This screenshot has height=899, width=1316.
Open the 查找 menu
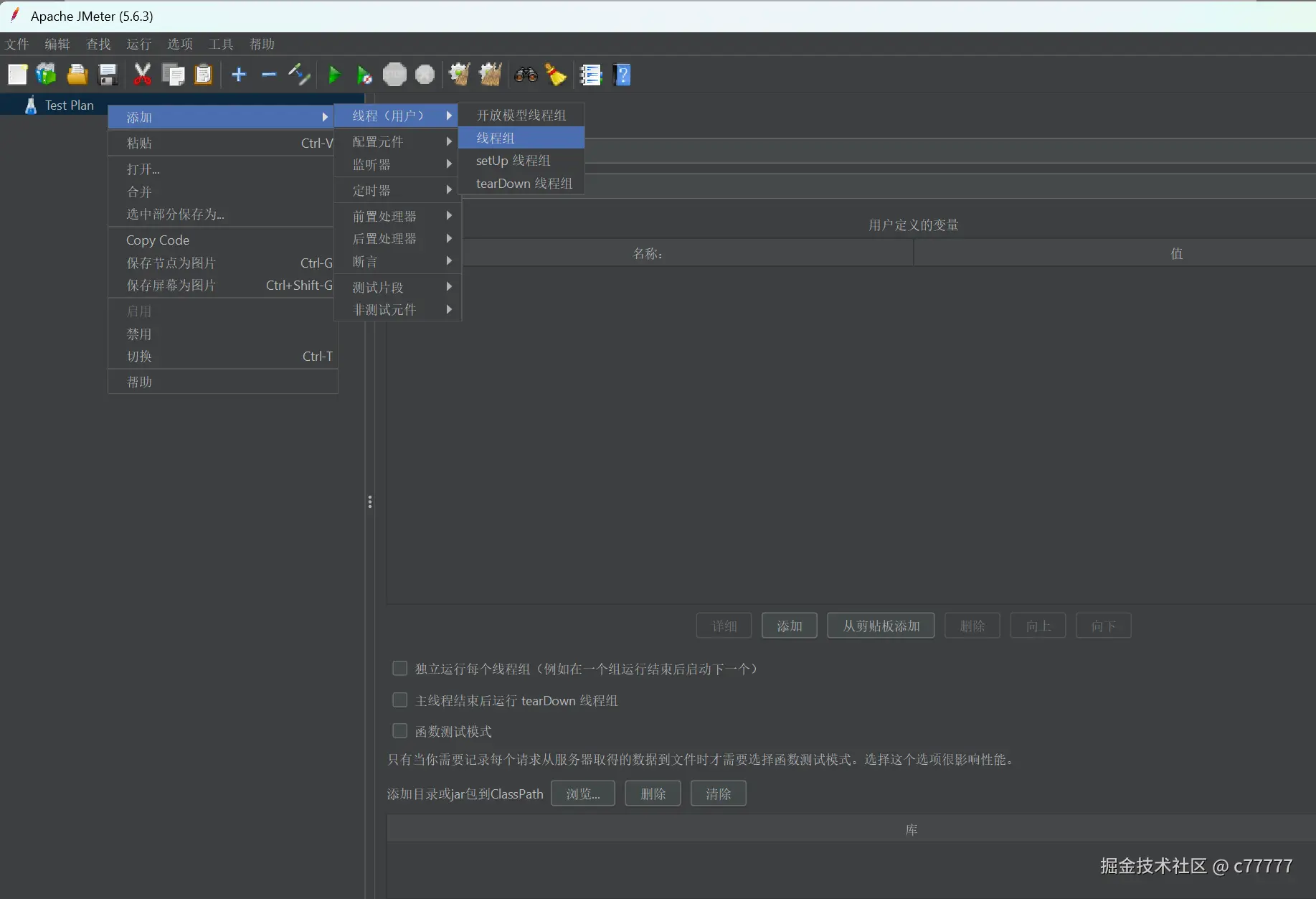point(98,44)
